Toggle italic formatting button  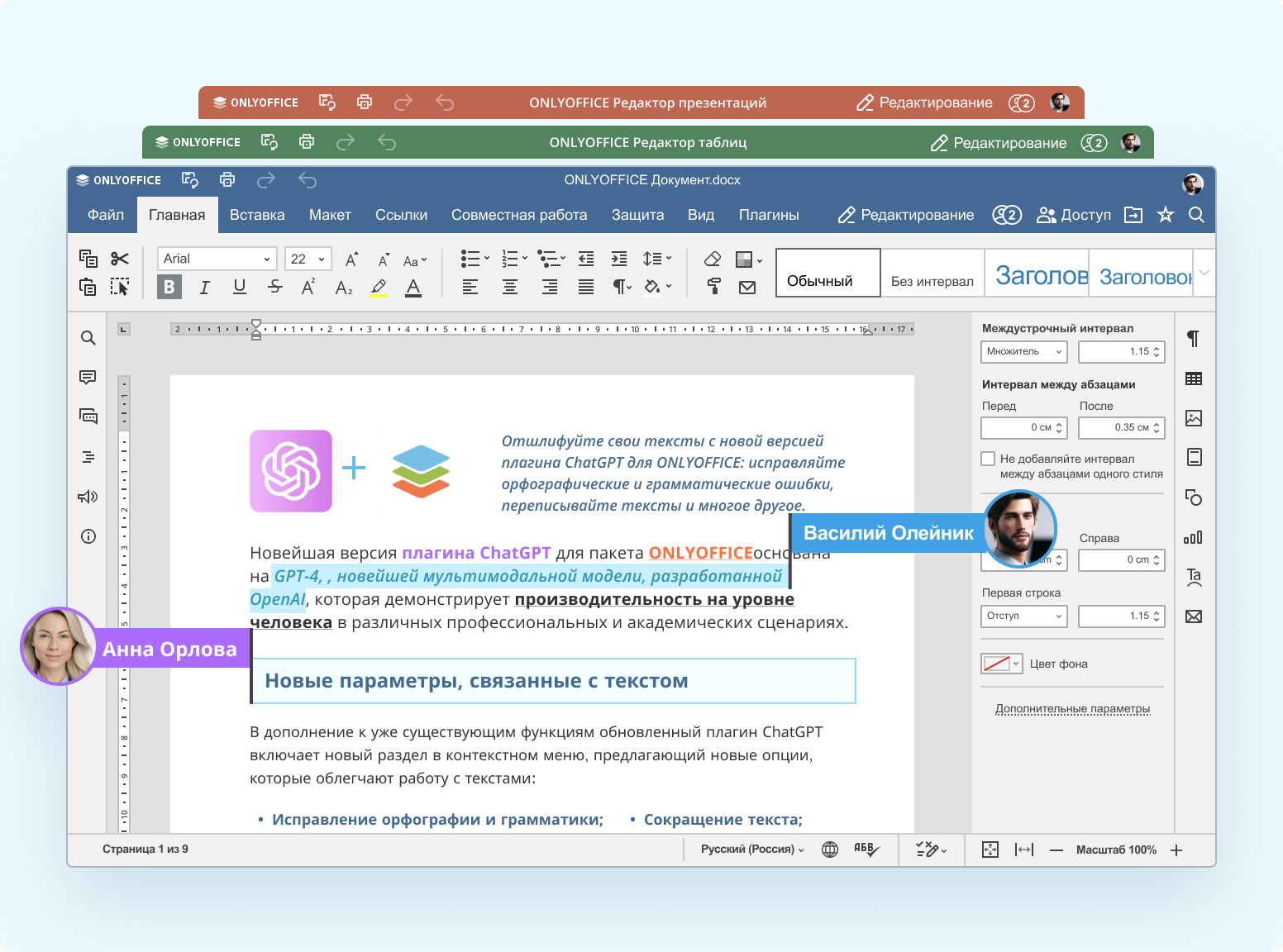point(204,287)
